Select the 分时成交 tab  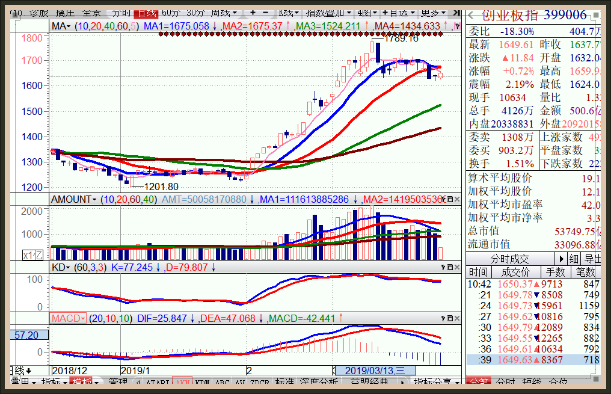509,259
